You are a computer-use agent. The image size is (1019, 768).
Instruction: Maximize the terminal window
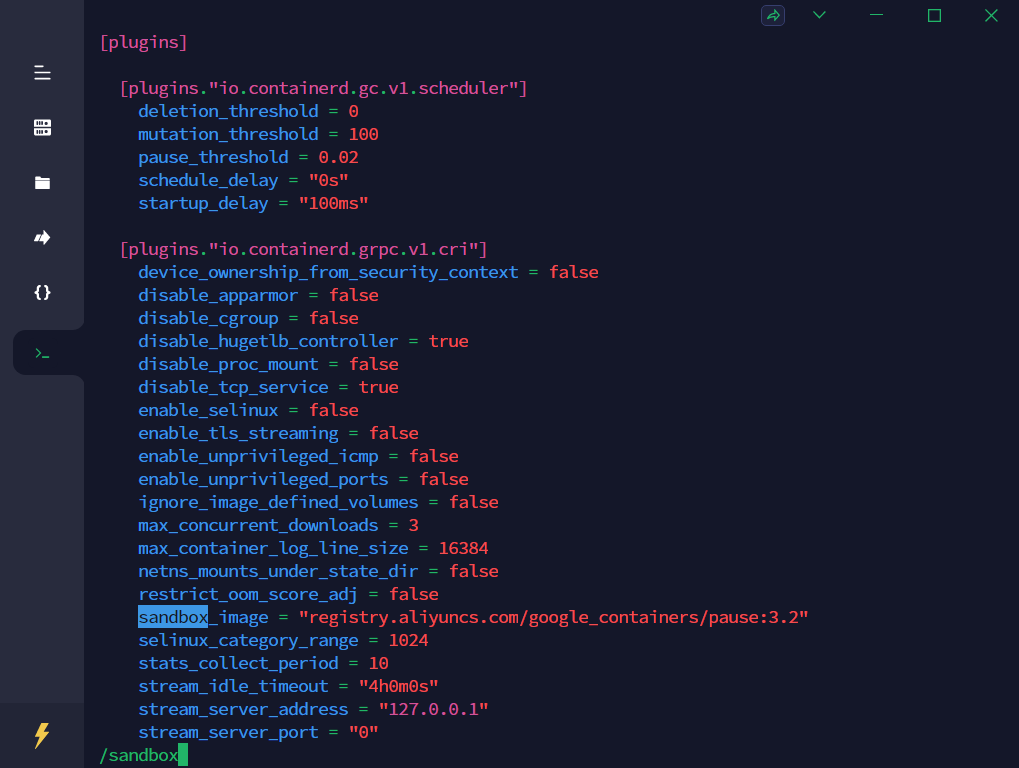click(934, 15)
